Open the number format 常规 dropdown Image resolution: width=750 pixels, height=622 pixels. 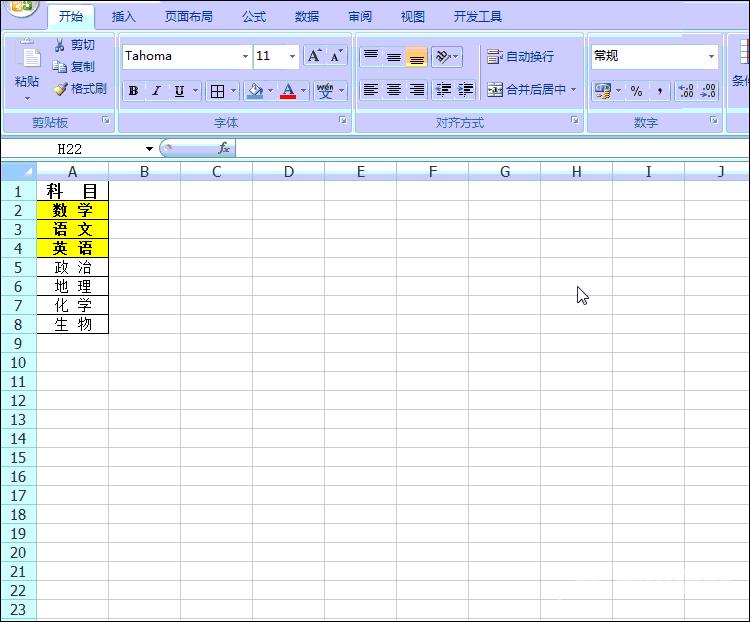(711, 57)
